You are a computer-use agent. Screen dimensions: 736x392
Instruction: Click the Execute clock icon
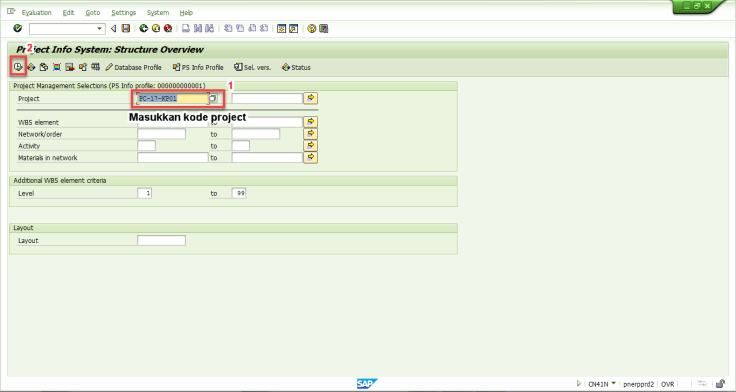pyautogui.click(x=17, y=67)
